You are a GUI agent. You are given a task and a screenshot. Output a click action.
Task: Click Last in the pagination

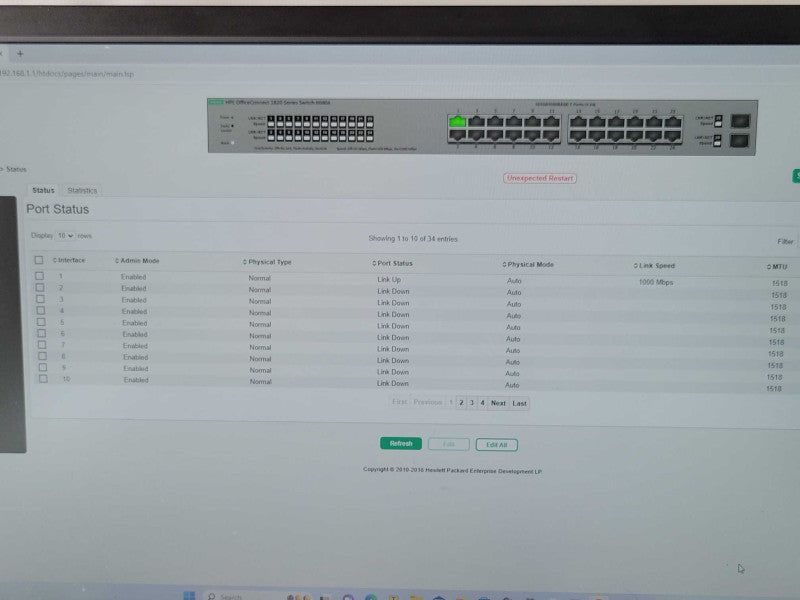519,404
